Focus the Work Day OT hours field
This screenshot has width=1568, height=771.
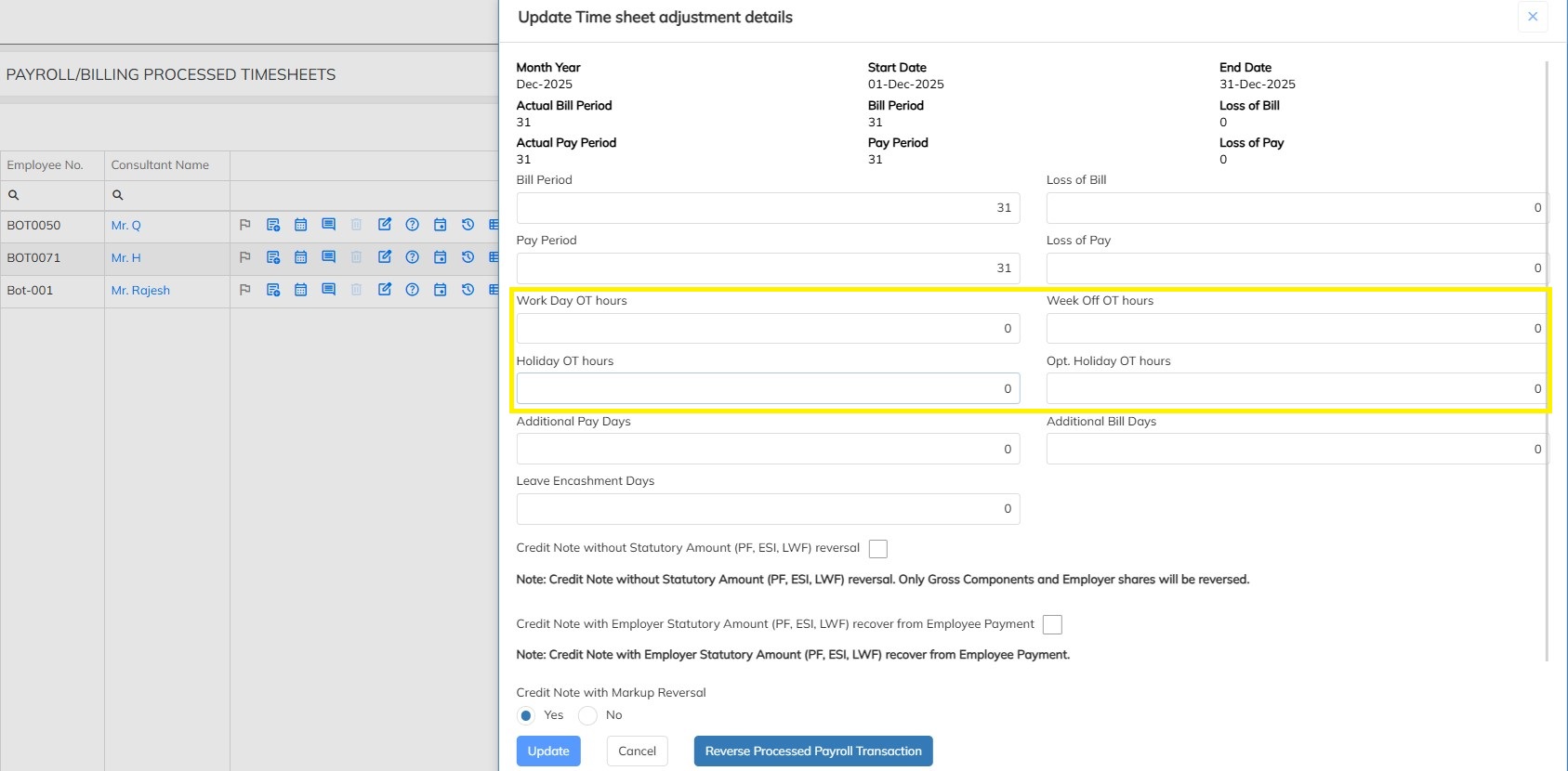click(x=768, y=329)
